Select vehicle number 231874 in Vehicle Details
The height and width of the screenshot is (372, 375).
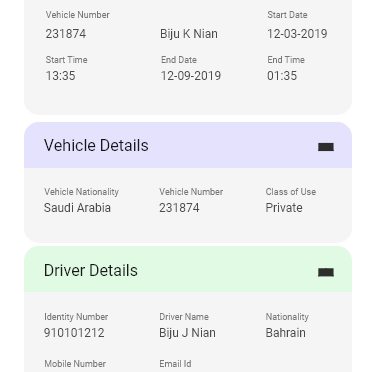179,208
